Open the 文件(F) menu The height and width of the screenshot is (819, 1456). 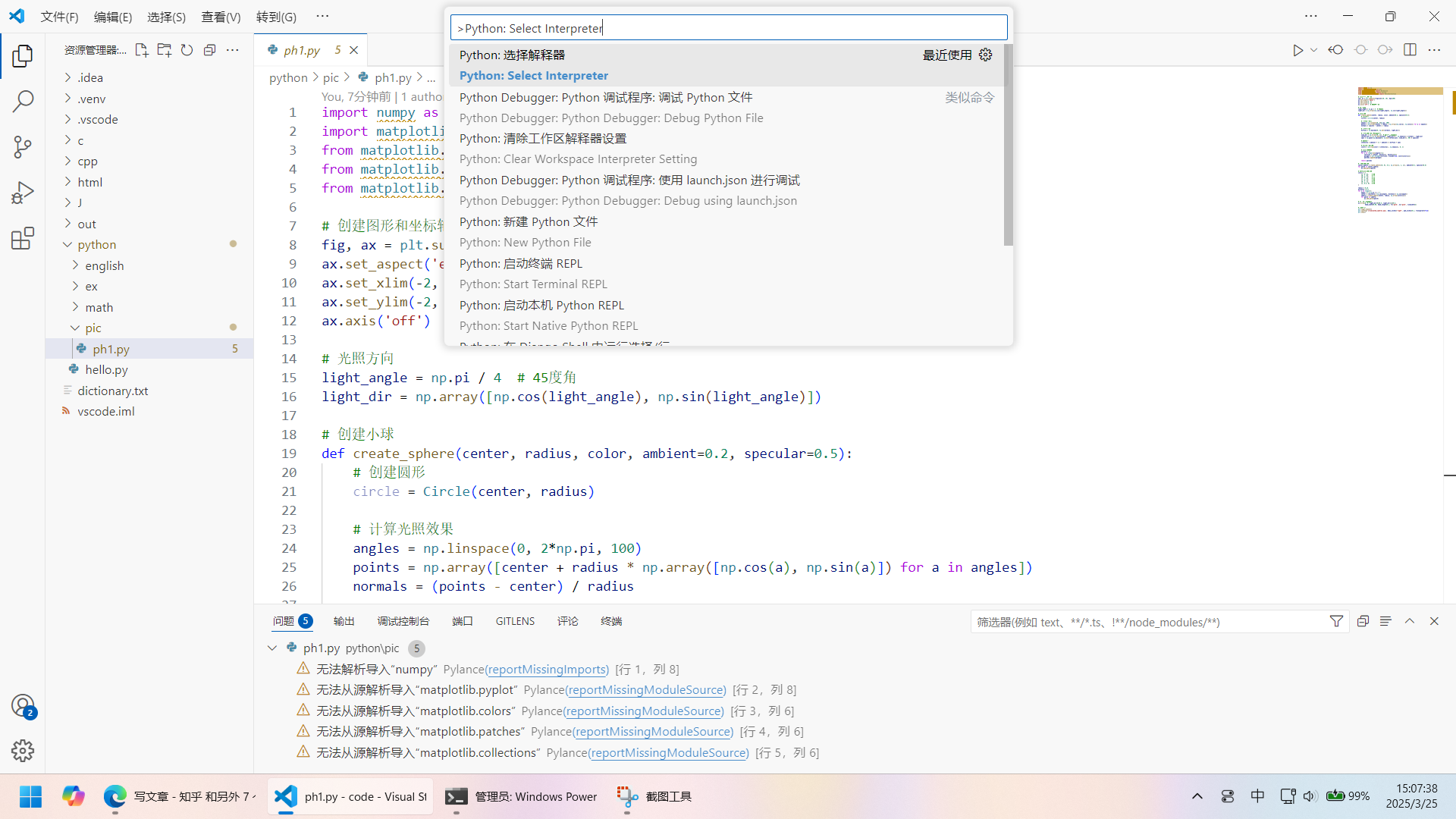(59, 16)
